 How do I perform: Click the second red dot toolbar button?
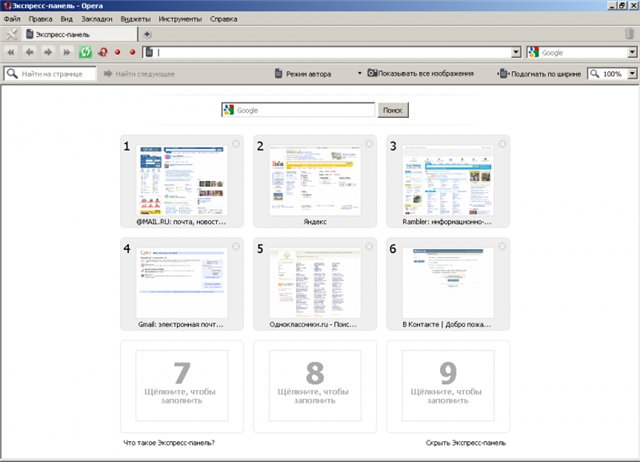pyautogui.click(x=132, y=52)
